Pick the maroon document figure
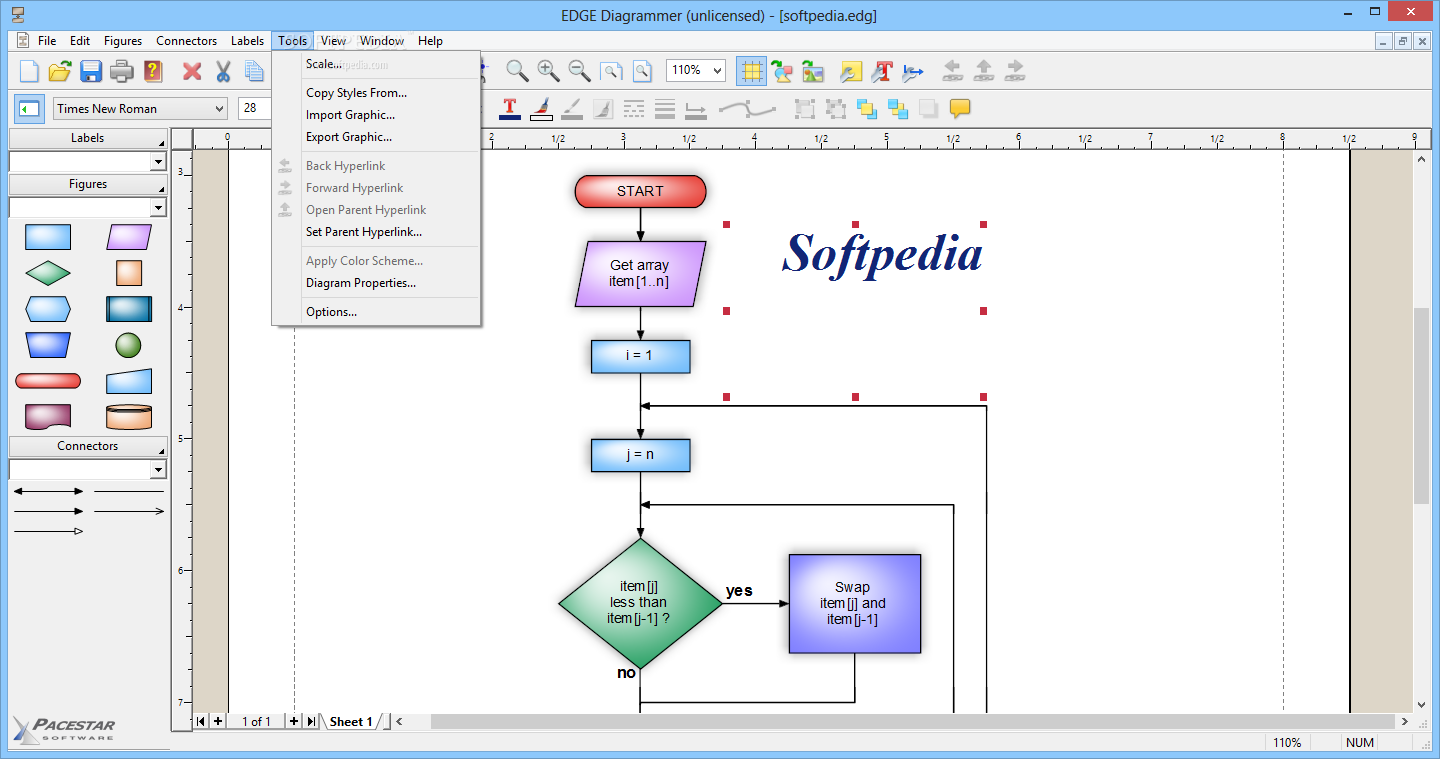This screenshot has width=1440, height=759. 48,417
